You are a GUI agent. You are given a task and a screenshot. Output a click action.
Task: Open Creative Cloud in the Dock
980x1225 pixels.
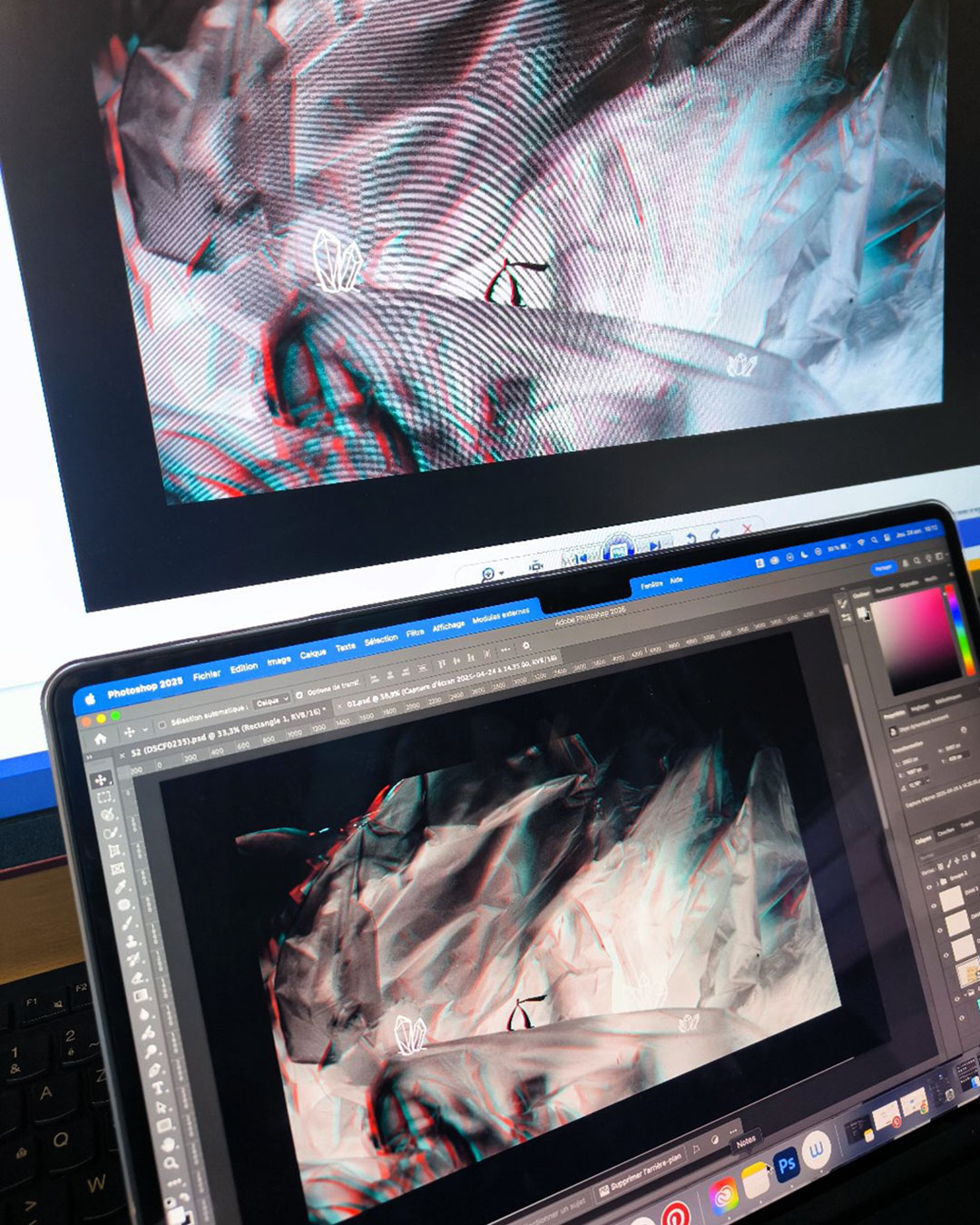[724, 1196]
